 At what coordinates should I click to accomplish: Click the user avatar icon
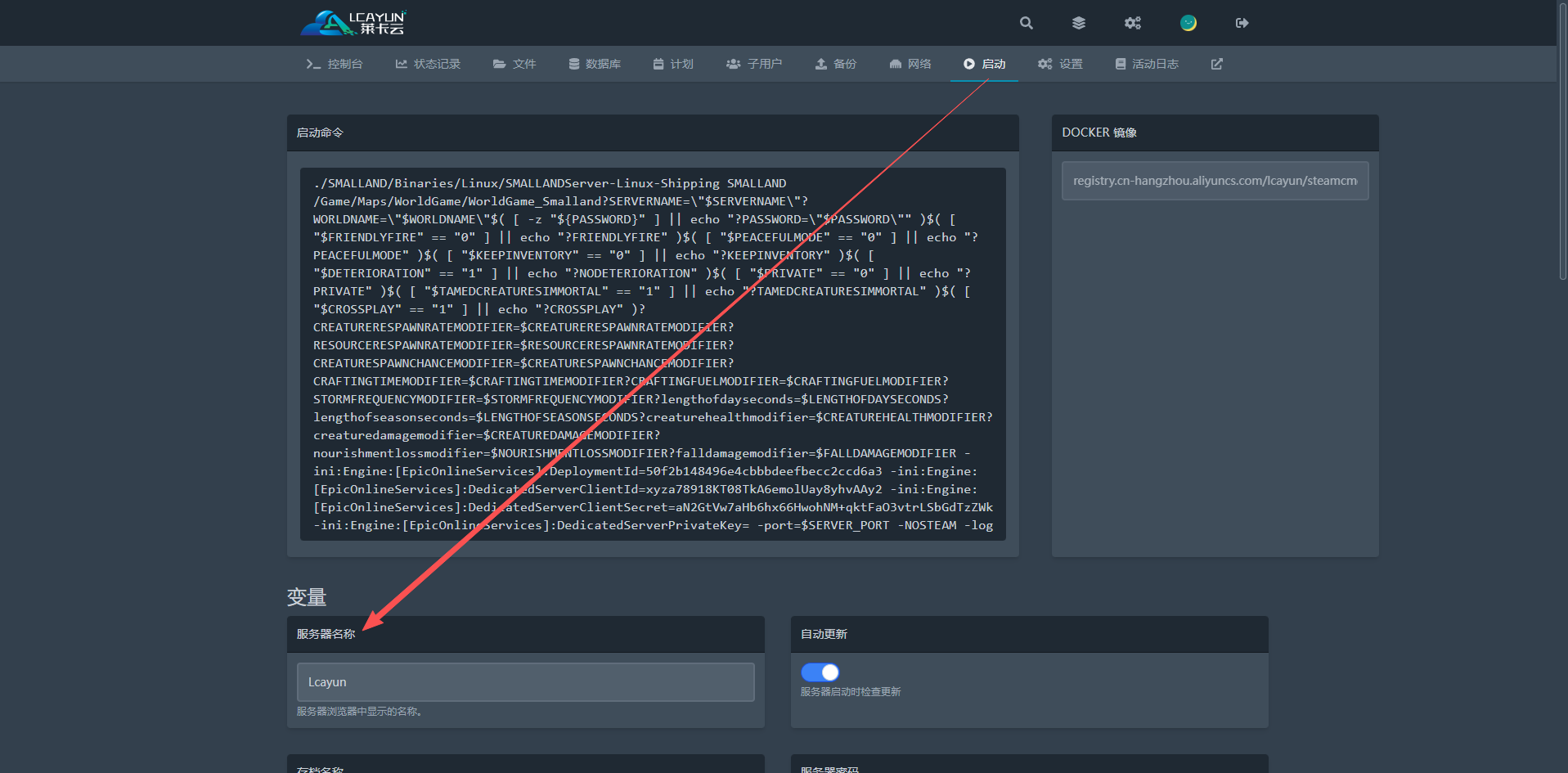1188,23
